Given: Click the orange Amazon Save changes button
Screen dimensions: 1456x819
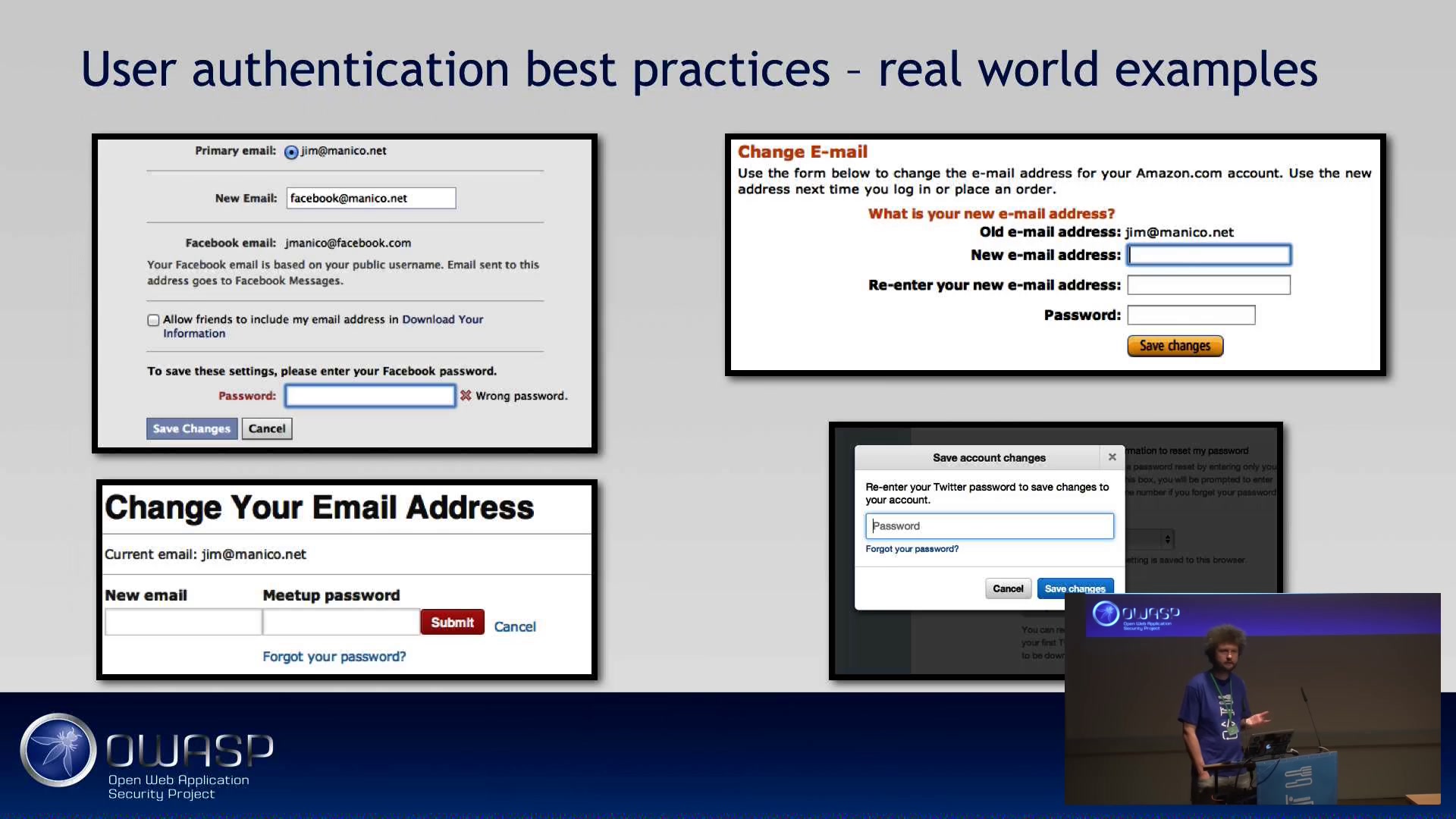Looking at the screenshot, I should tap(1175, 346).
